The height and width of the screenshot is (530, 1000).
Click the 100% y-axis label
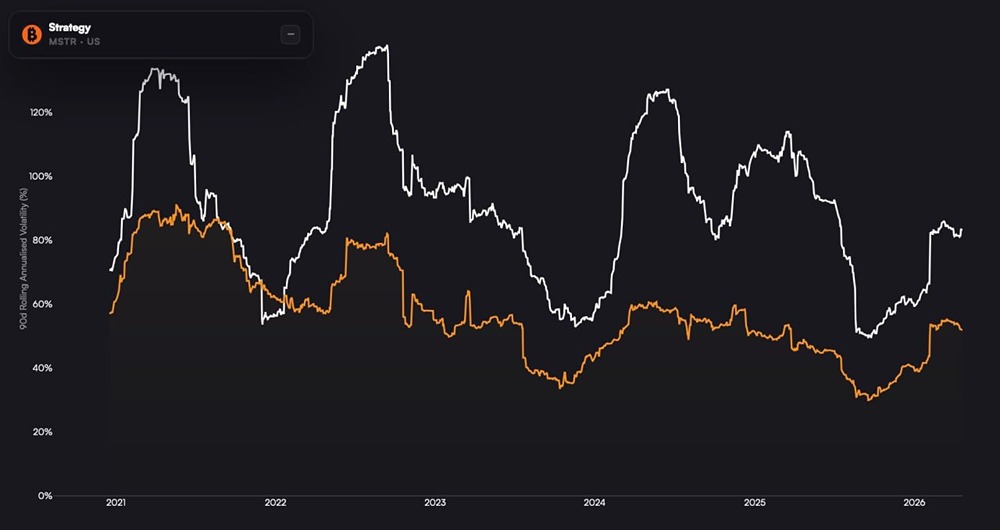point(41,177)
